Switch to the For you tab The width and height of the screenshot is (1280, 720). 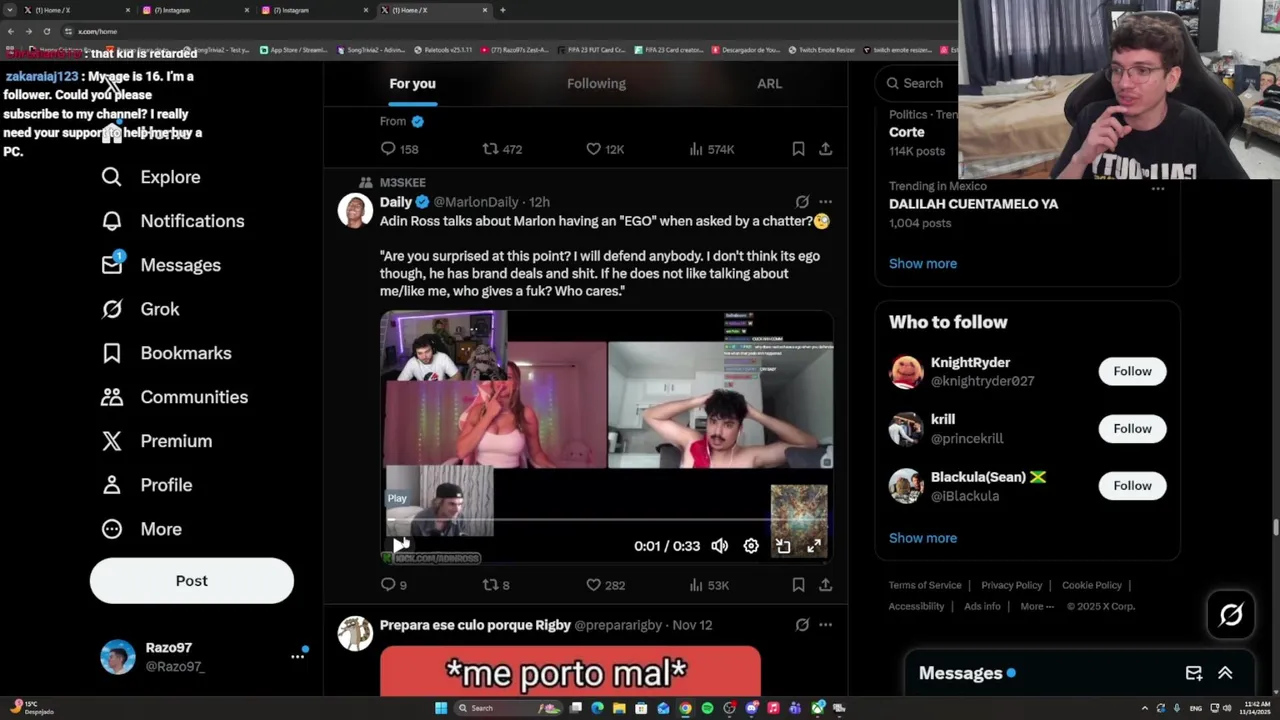point(412,83)
